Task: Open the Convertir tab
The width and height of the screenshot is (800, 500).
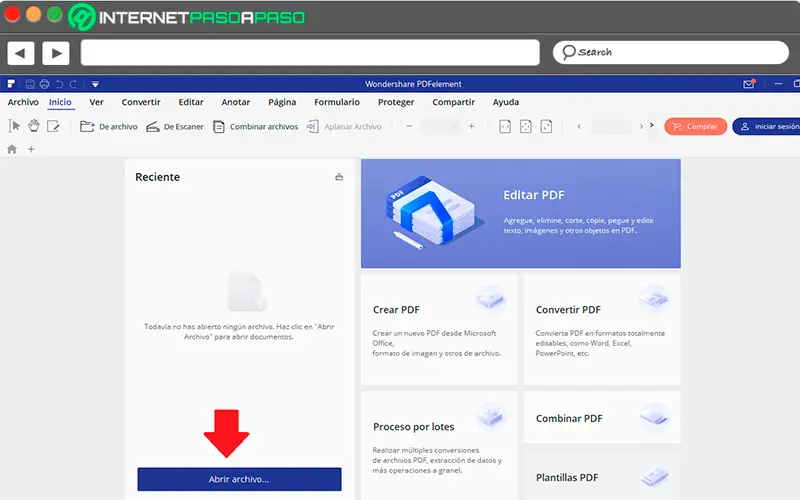Action: click(x=141, y=102)
